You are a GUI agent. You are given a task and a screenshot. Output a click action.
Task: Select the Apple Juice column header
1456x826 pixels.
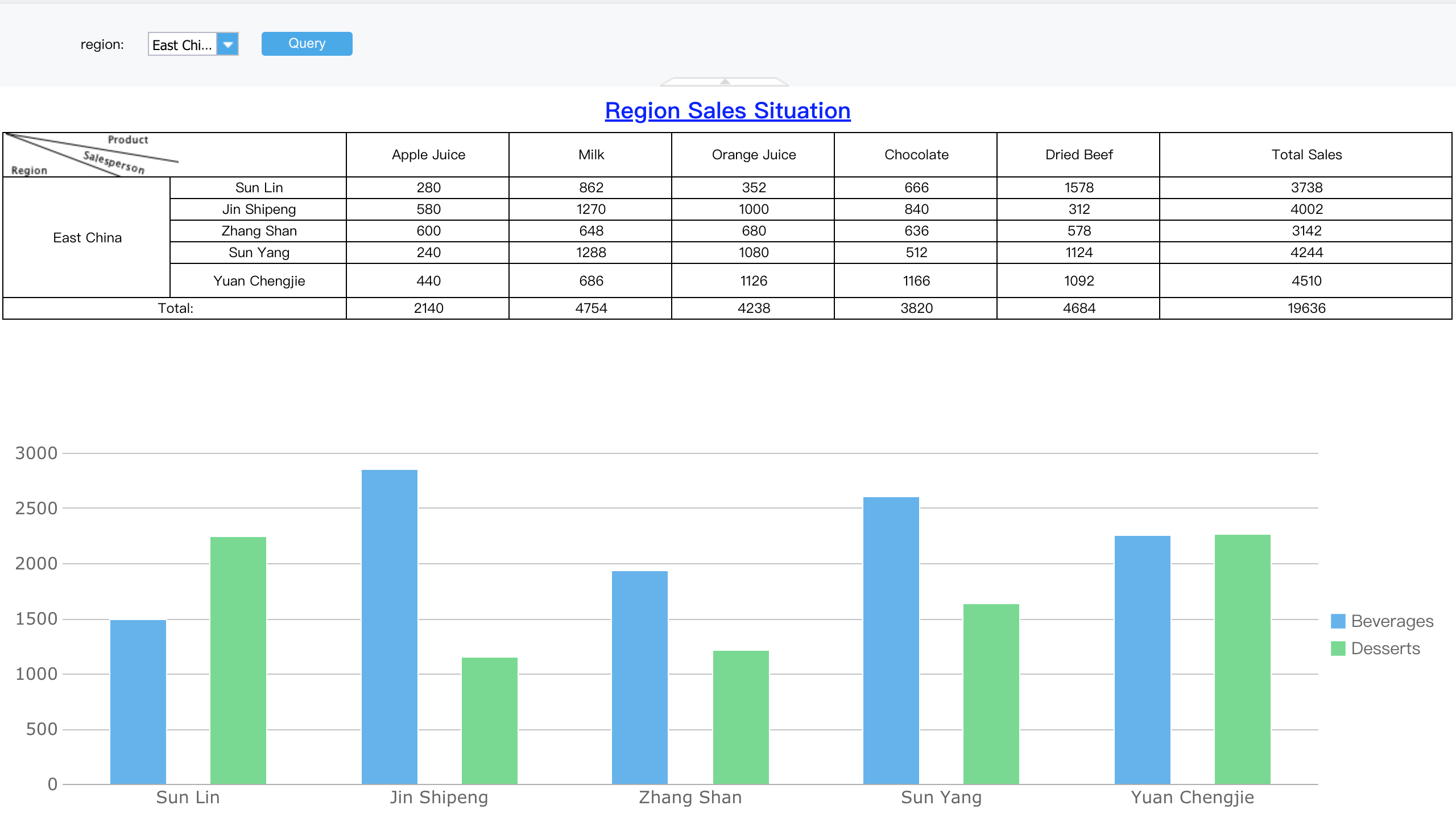pos(427,154)
